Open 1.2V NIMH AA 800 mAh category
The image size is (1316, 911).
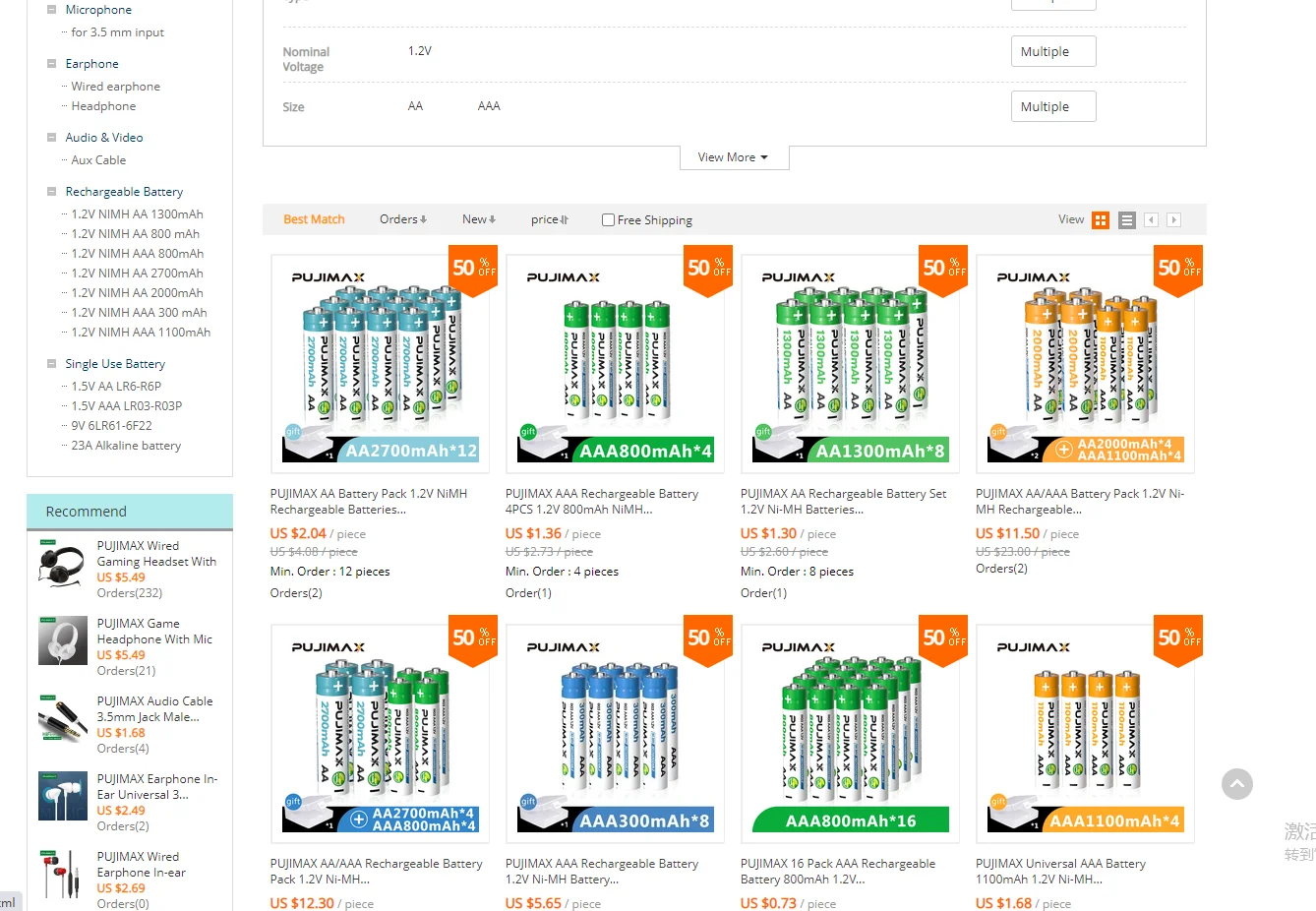135,234
